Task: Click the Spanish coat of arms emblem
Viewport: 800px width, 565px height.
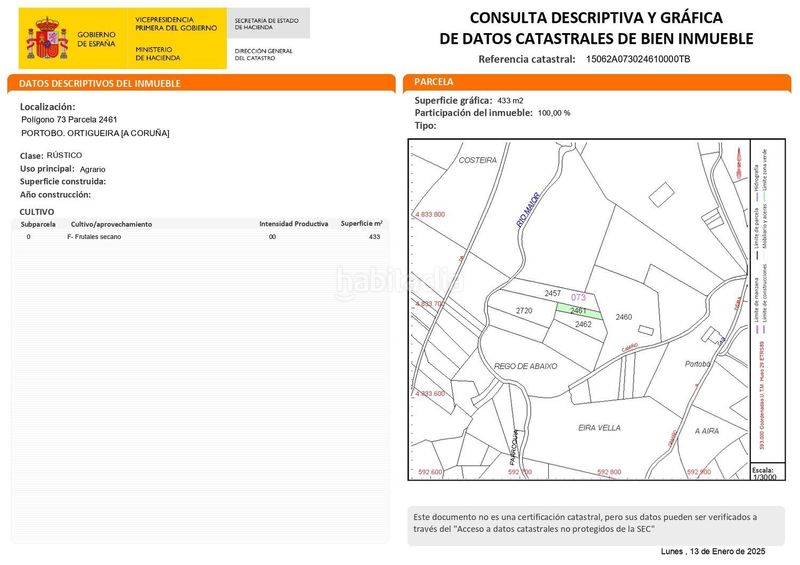Action: coord(47,38)
